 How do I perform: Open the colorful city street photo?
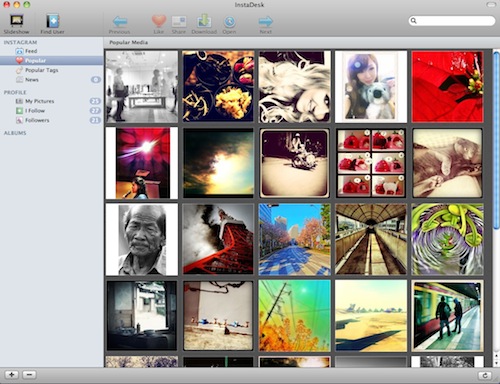click(x=295, y=240)
